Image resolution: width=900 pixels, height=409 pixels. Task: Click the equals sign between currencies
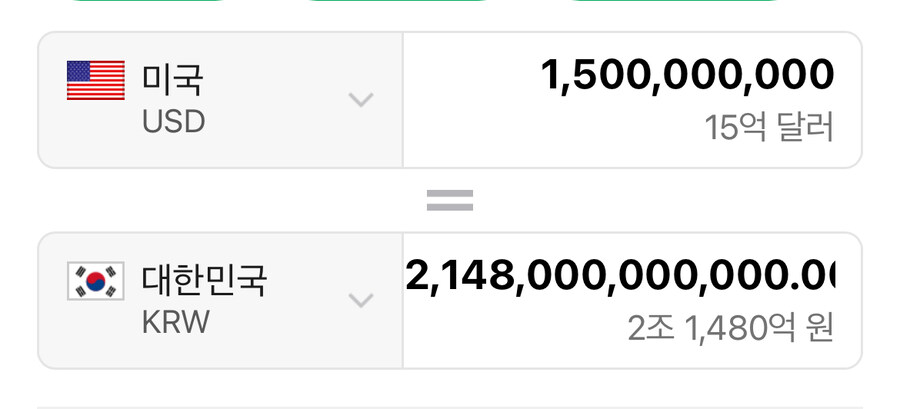click(x=449, y=201)
